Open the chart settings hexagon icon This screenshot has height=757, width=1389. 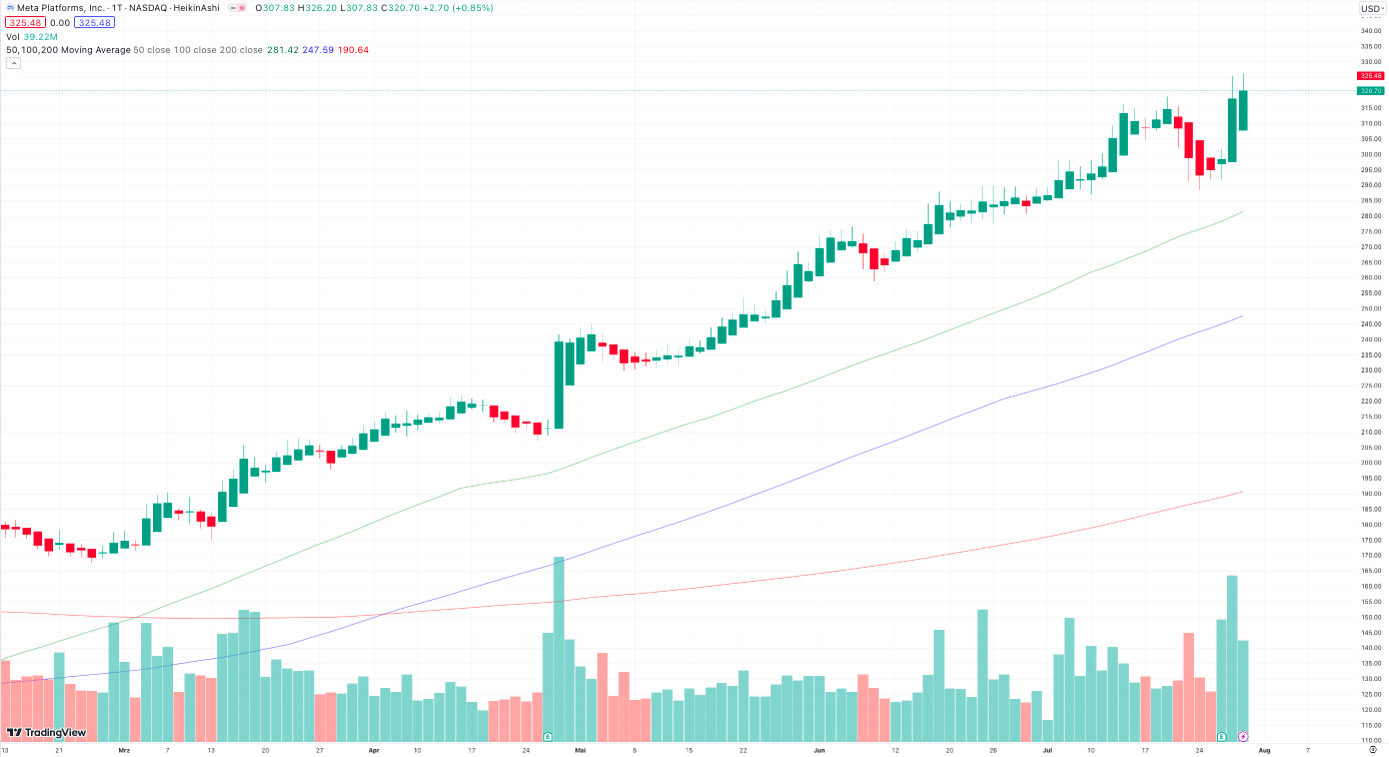(x=1373, y=748)
